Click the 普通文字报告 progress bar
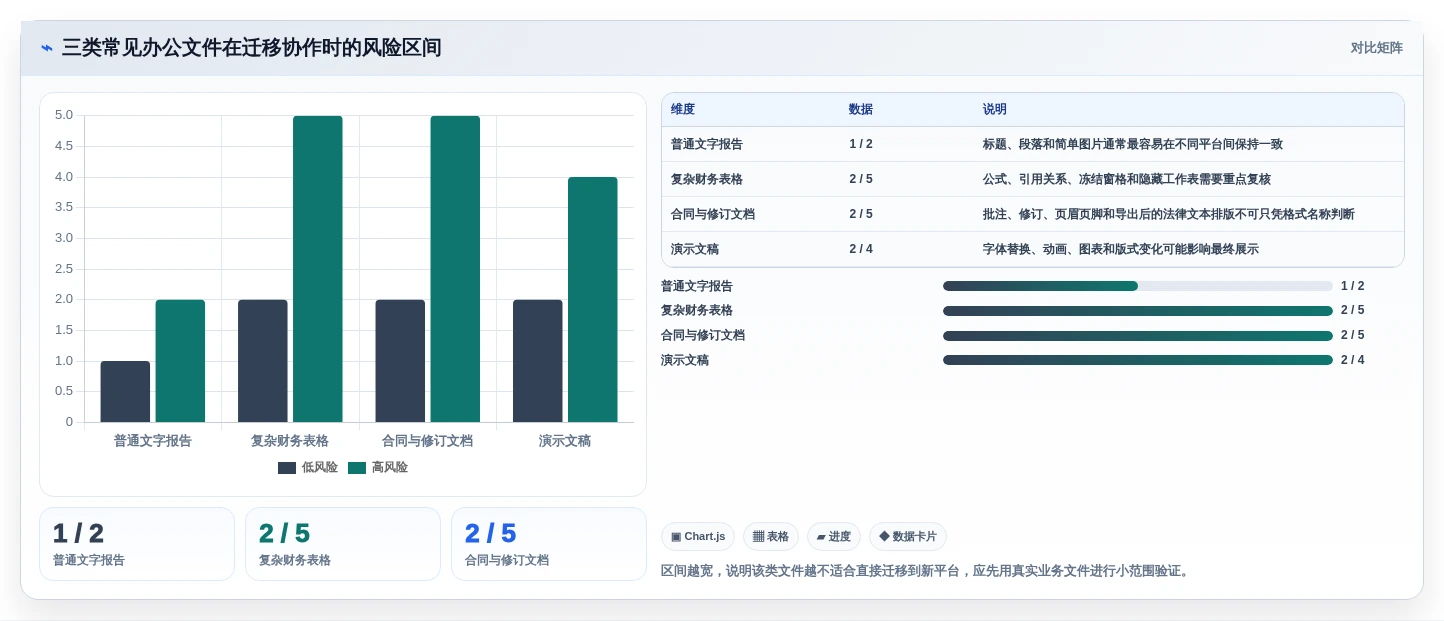 1138,286
